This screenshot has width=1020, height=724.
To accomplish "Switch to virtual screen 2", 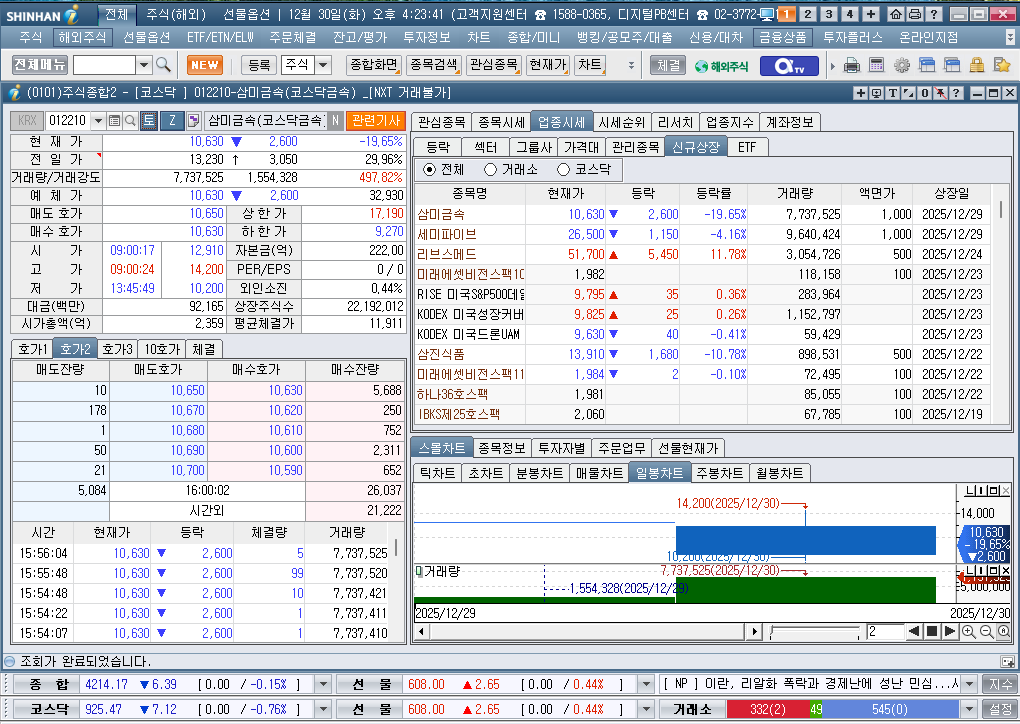I will [807, 14].
